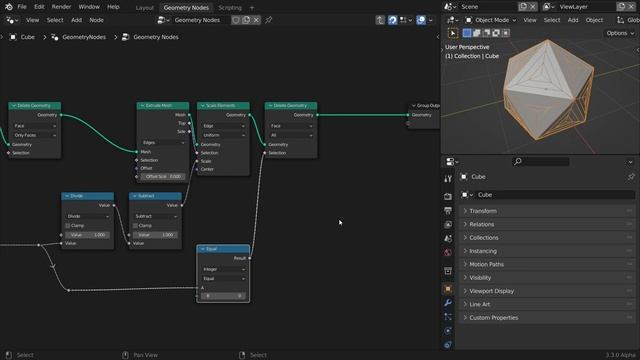
Task: Open Scale Elements Uniform dropdown
Action: [x=223, y=135]
